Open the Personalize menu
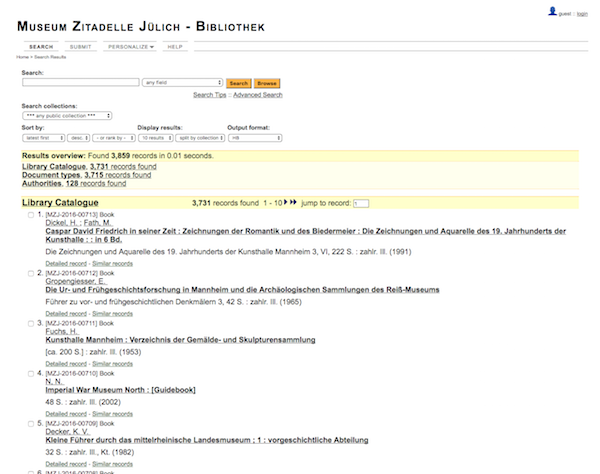Viewport: 600px width, 474px height. (x=129, y=47)
